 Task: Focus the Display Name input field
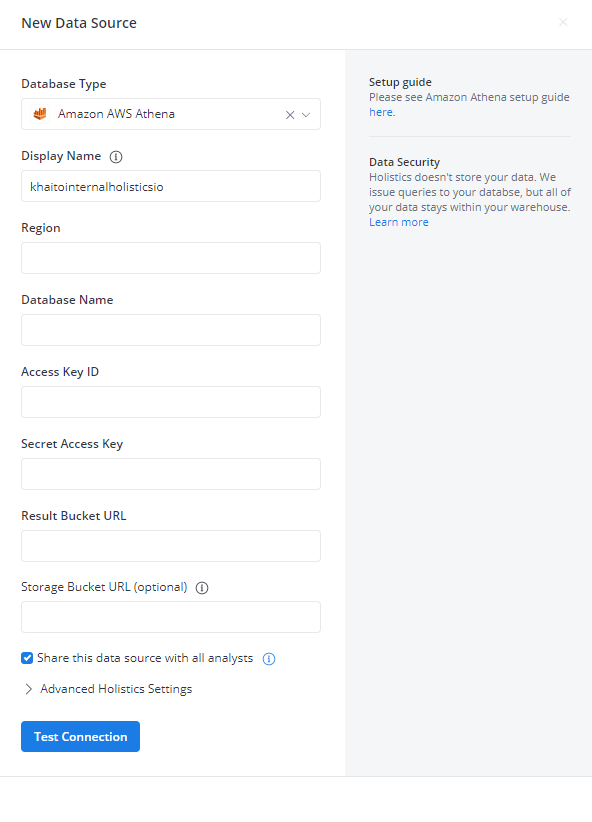click(x=171, y=186)
